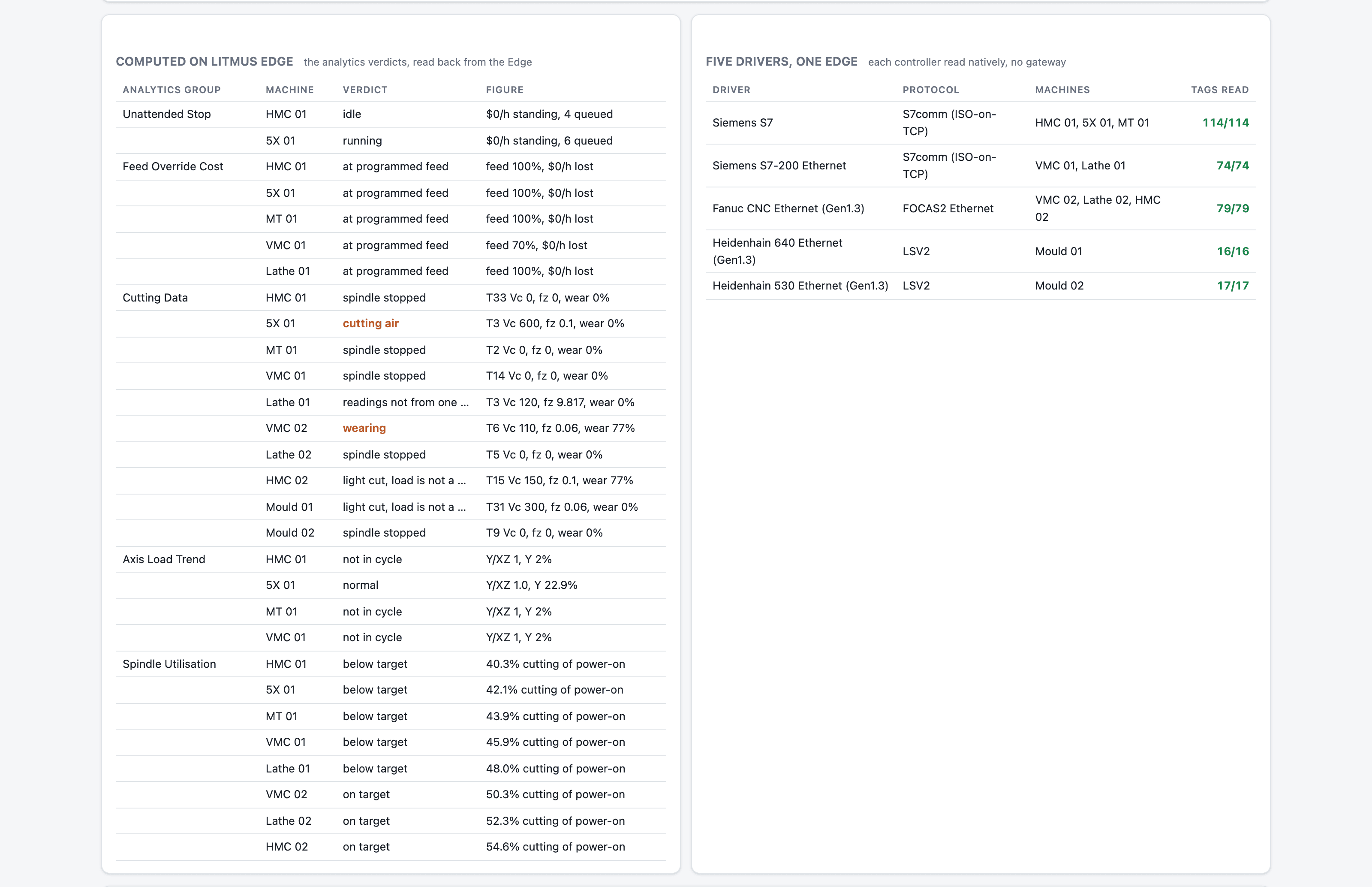Select the Verdict column header
The width and height of the screenshot is (1372, 887).
point(365,90)
